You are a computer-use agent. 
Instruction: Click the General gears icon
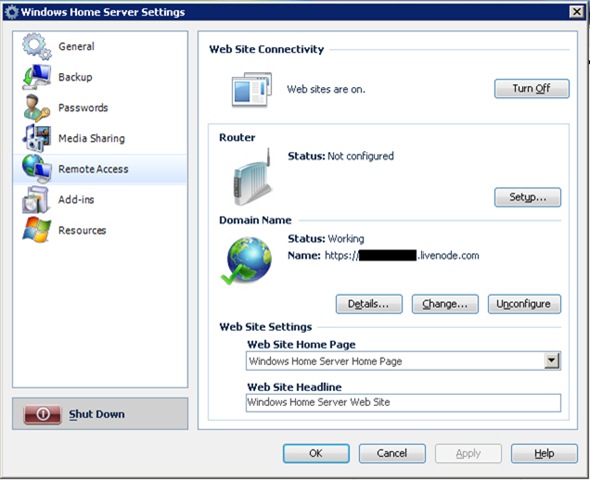[x=36, y=46]
